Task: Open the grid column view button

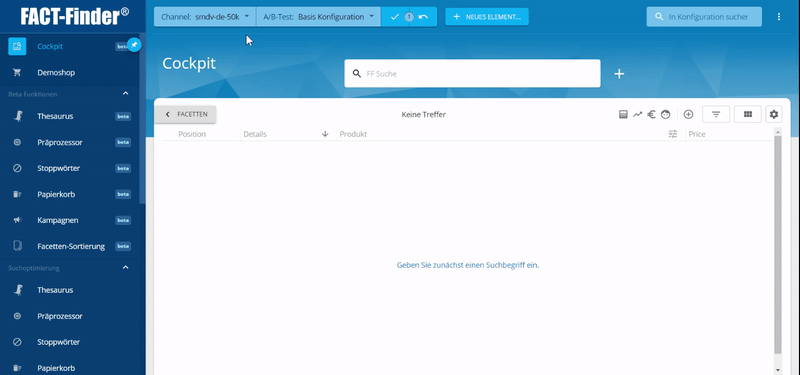Action: 748,114
